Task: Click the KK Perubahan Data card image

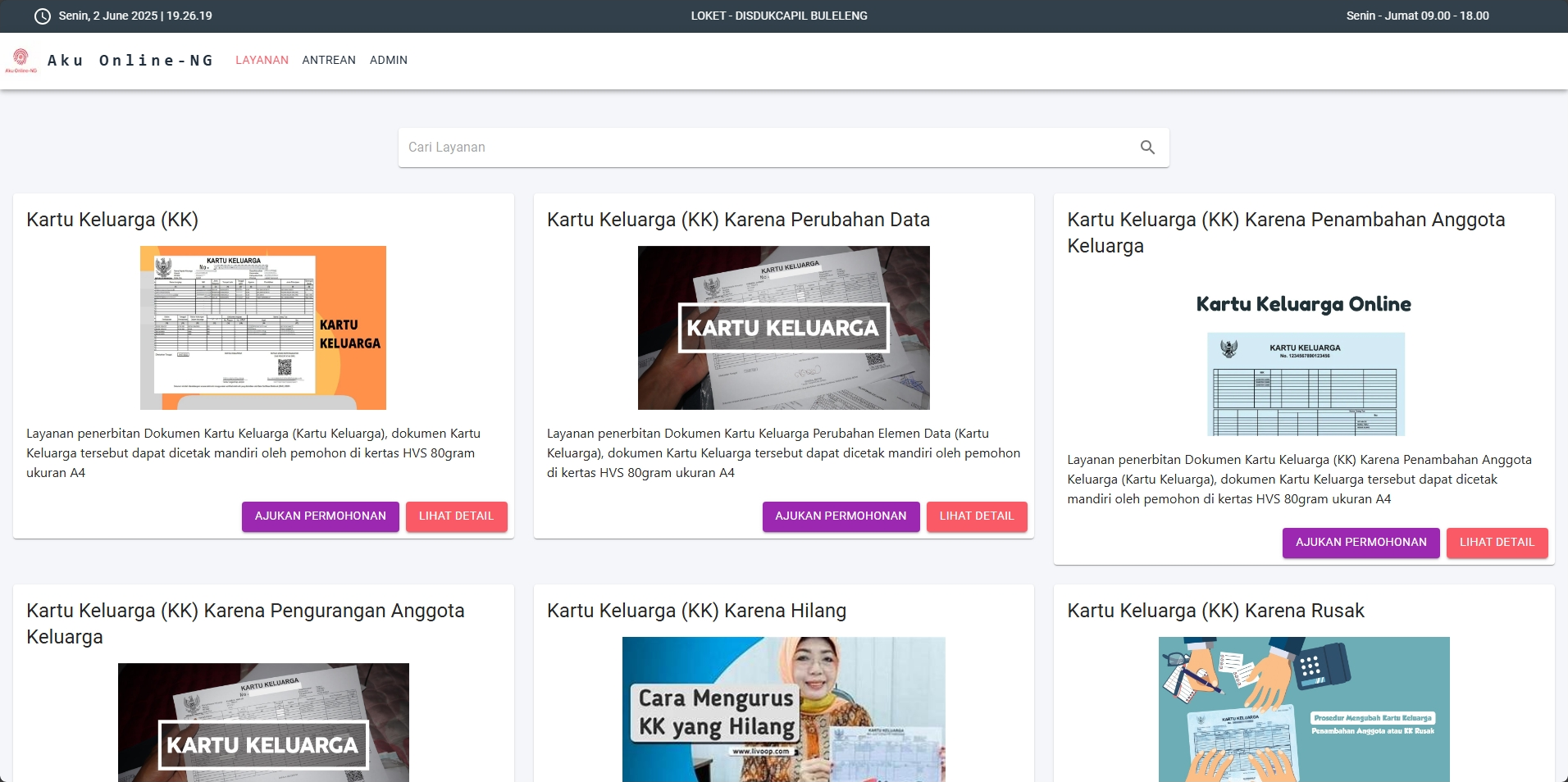Action: 783,328
